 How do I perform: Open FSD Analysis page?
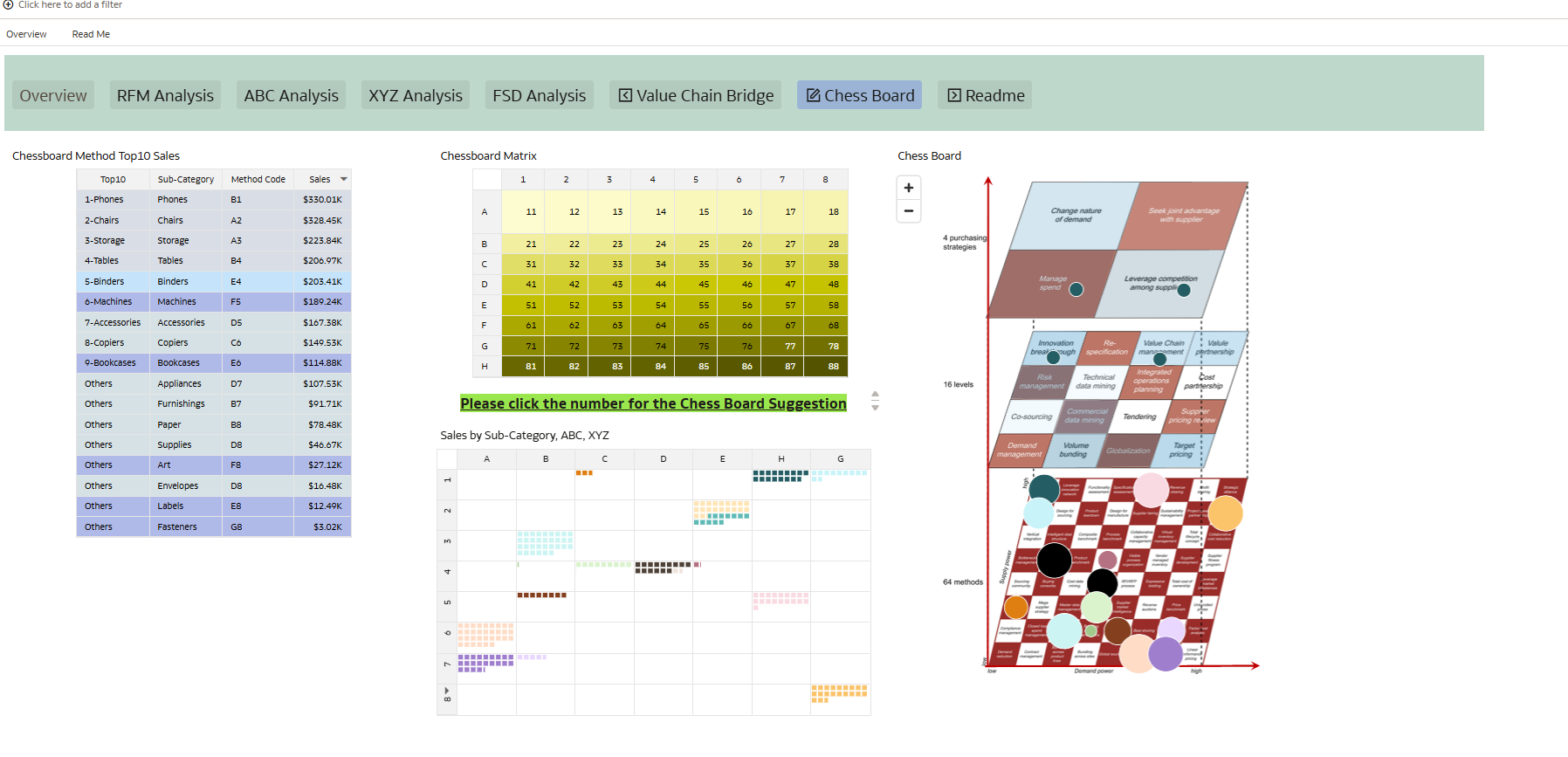(539, 95)
